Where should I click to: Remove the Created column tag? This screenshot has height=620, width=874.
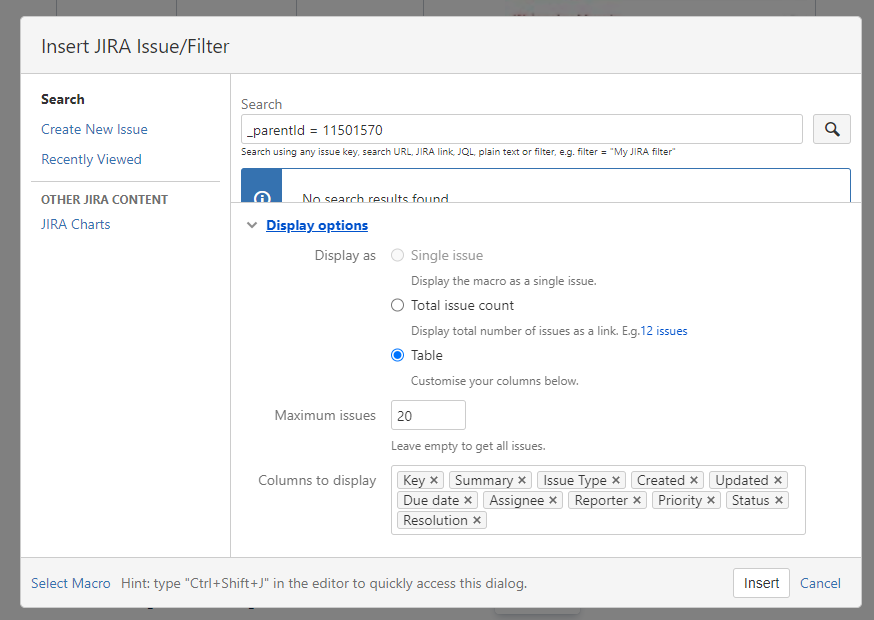(x=694, y=480)
